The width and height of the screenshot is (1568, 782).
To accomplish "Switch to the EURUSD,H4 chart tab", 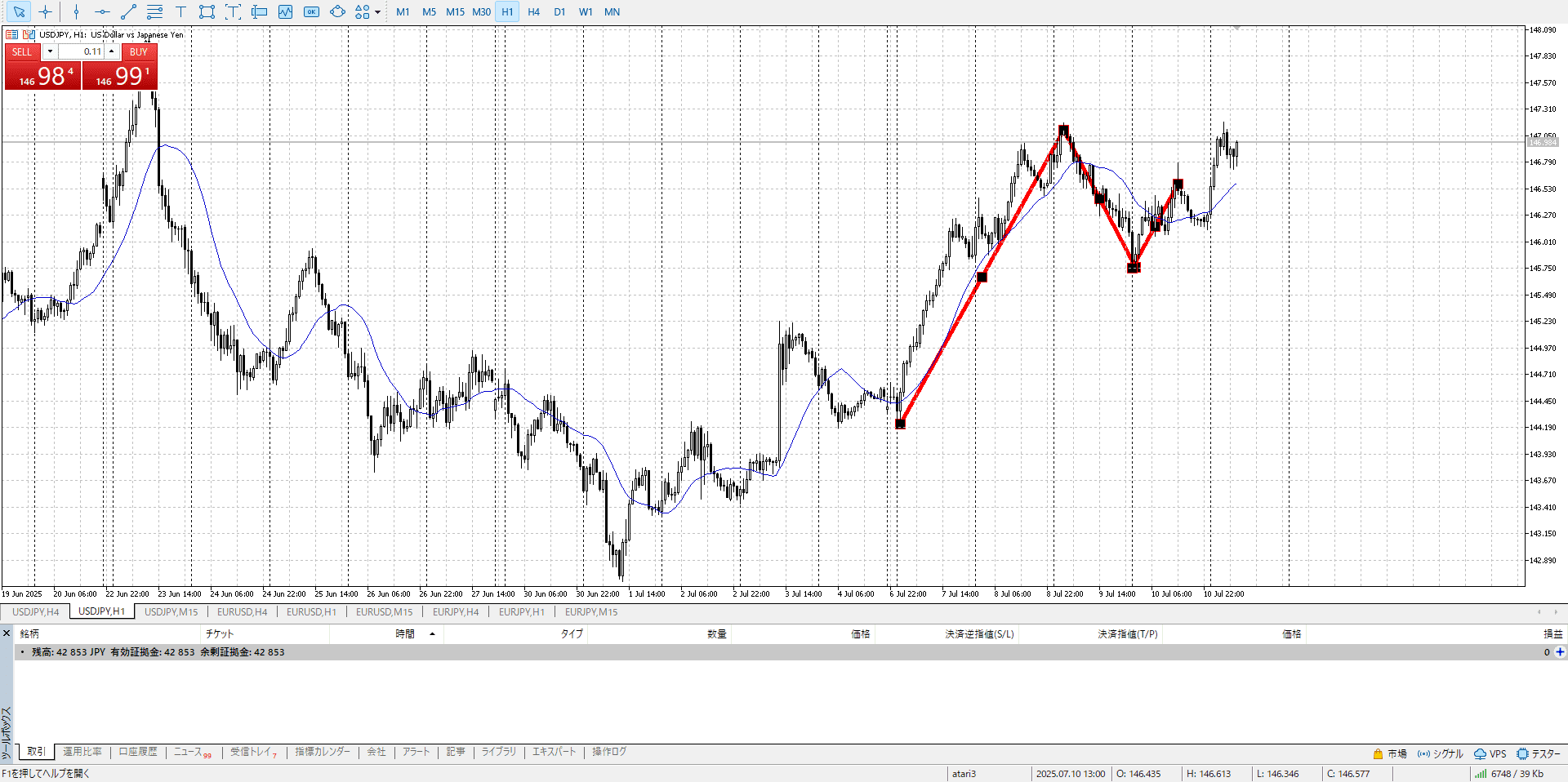I will tap(242, 612).
